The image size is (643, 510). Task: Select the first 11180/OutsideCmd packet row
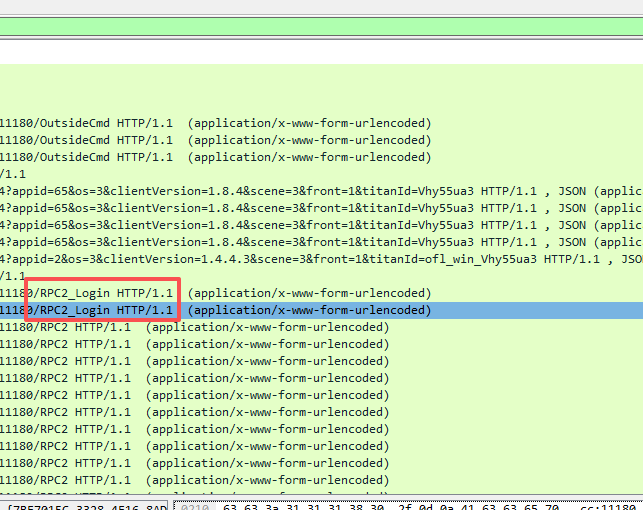(x=322, y=123)
